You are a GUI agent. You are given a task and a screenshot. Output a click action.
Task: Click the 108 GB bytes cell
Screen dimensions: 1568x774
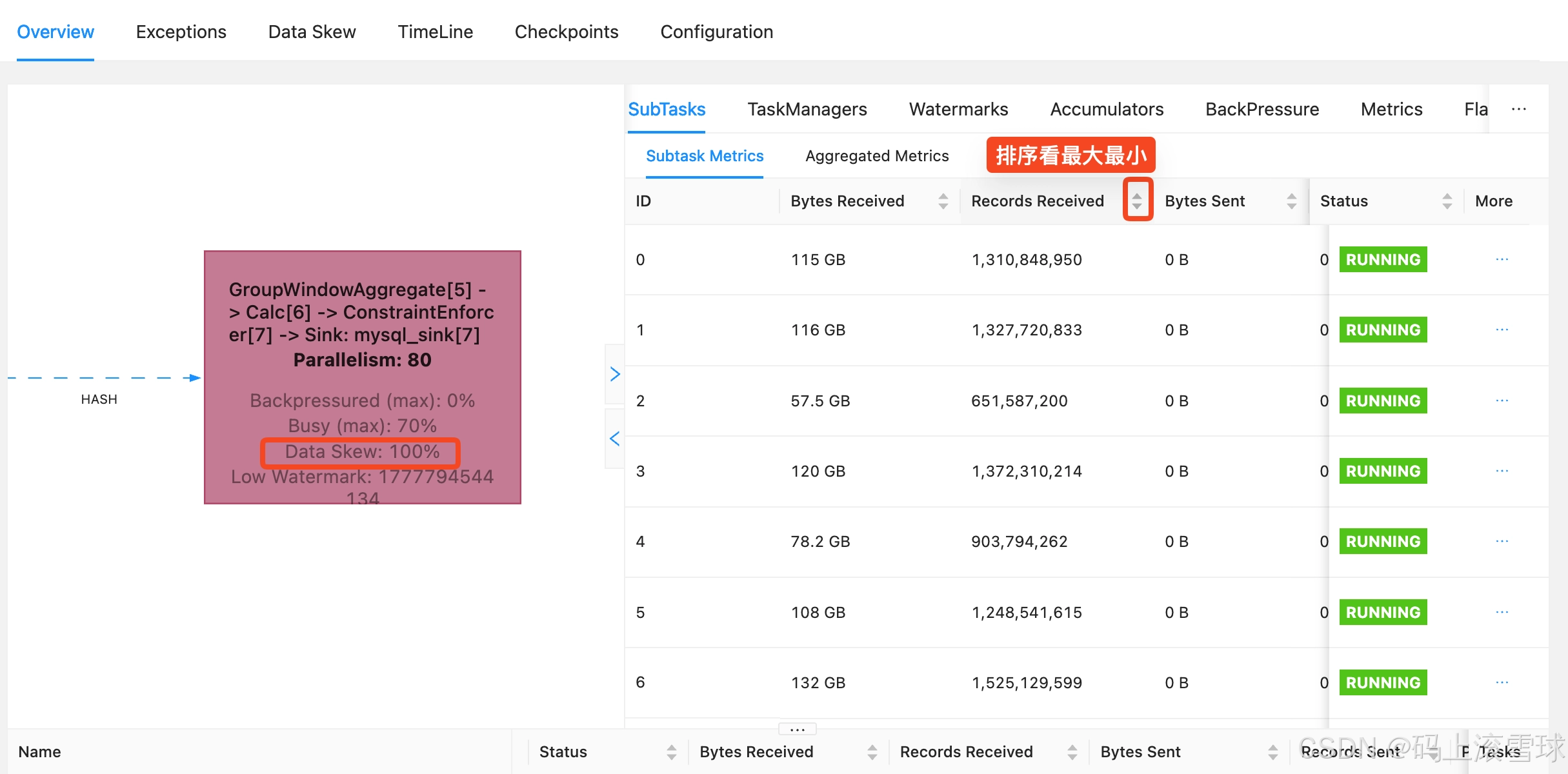(818, 612)
